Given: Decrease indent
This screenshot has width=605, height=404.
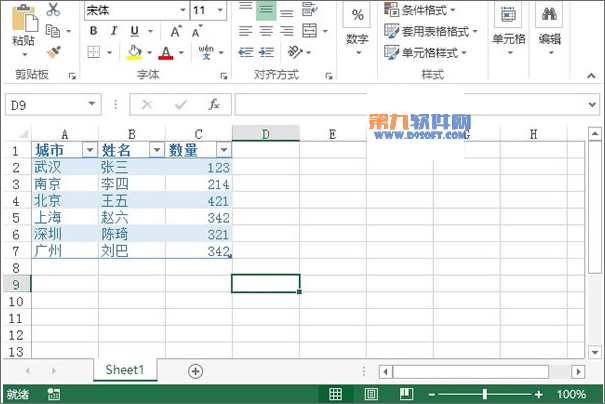Looking at the screenshot, I should (x=246, y=52).
